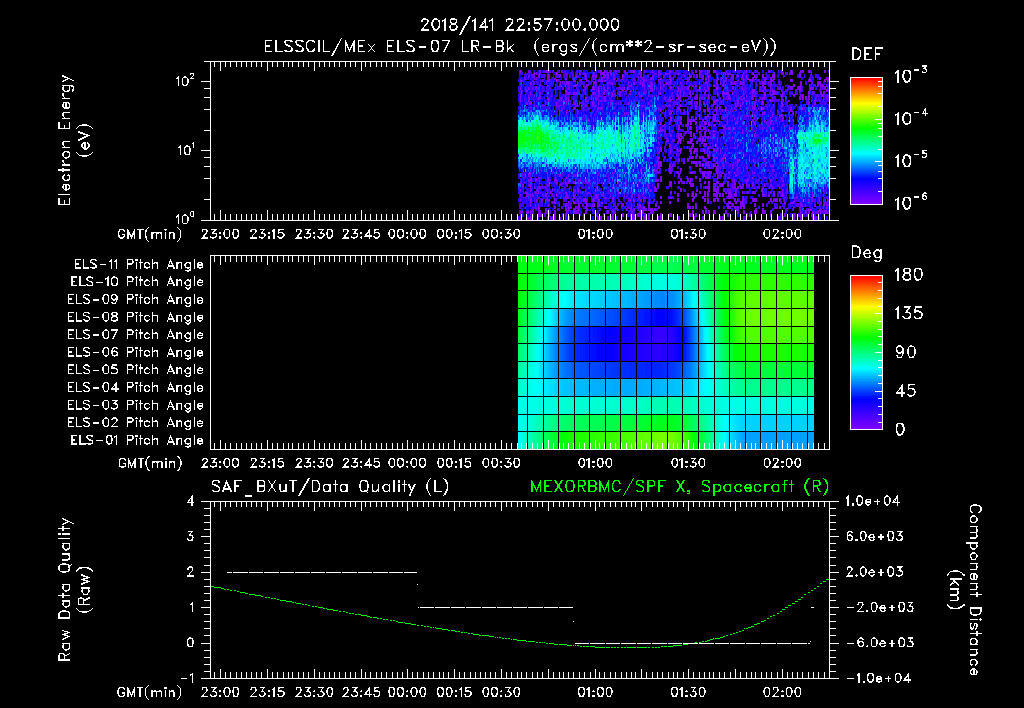Click the 135 tick on Deg color bar
The height and width of the screenshot is (708, 1024).
(x=908, y=313)
